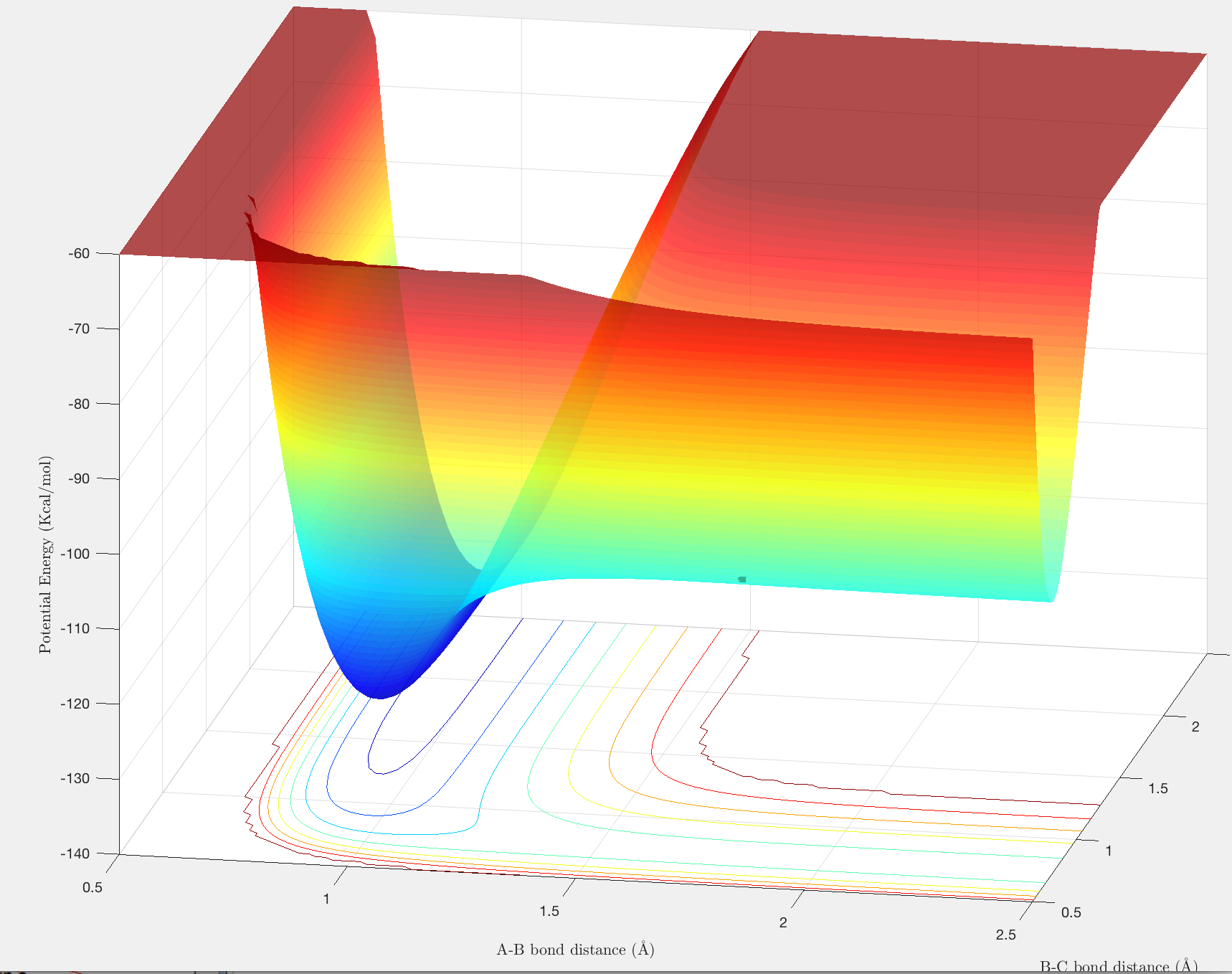Click the -130 potential energy tick label
The image size is (1232, 974).
point(76,778)
